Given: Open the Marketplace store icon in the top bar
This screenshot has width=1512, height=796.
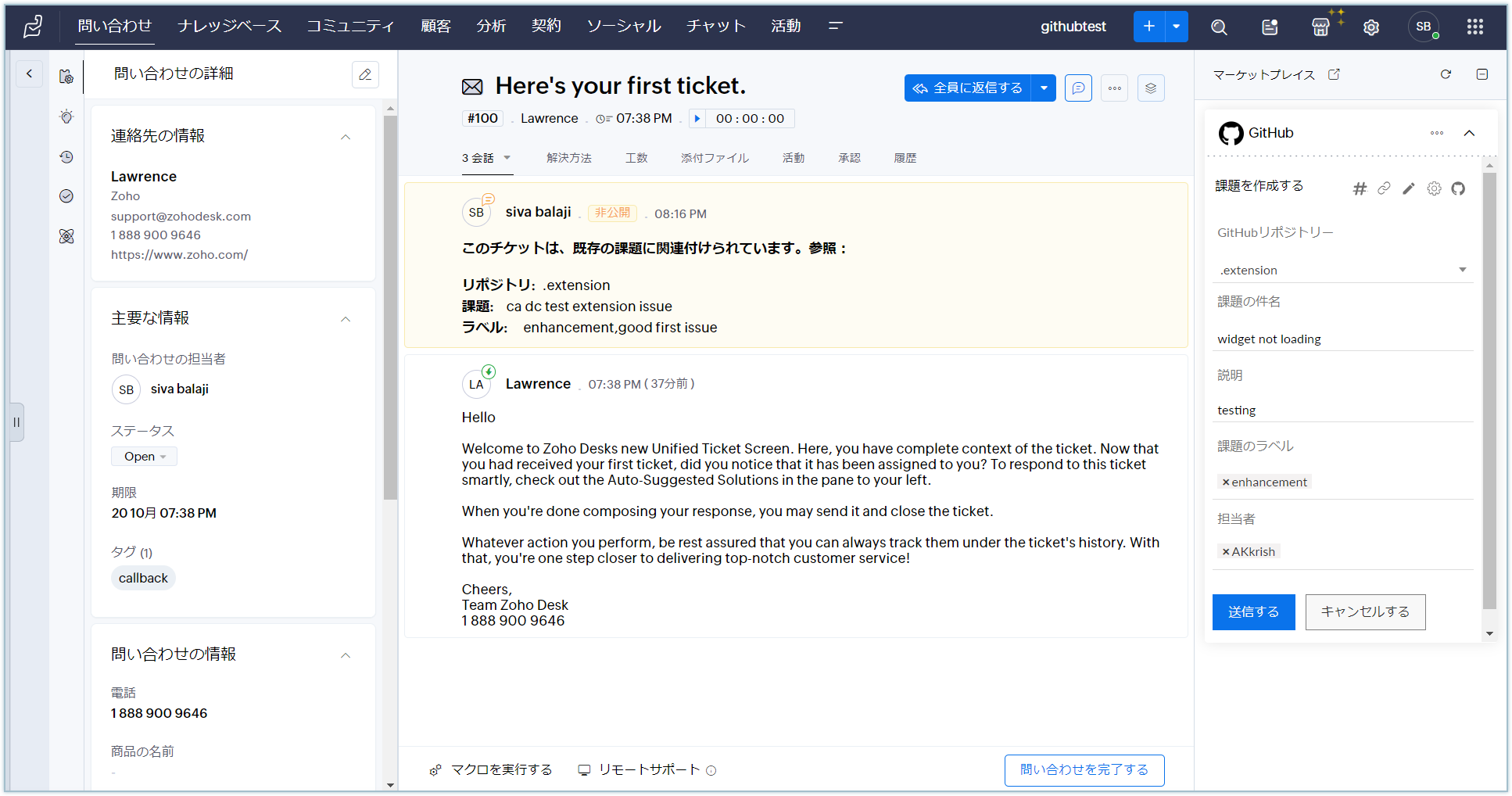Looking at the screenshot, I should pos(1320,27).
